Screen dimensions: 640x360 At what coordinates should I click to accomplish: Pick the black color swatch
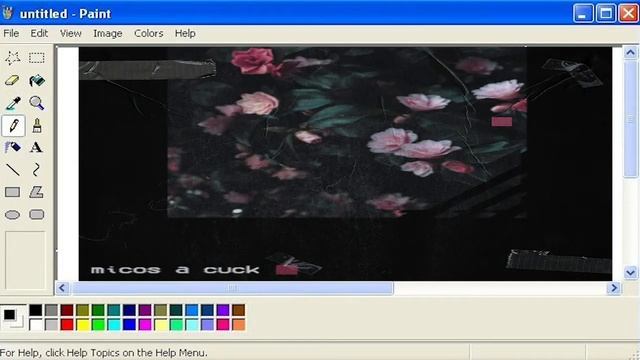point(36,310)
